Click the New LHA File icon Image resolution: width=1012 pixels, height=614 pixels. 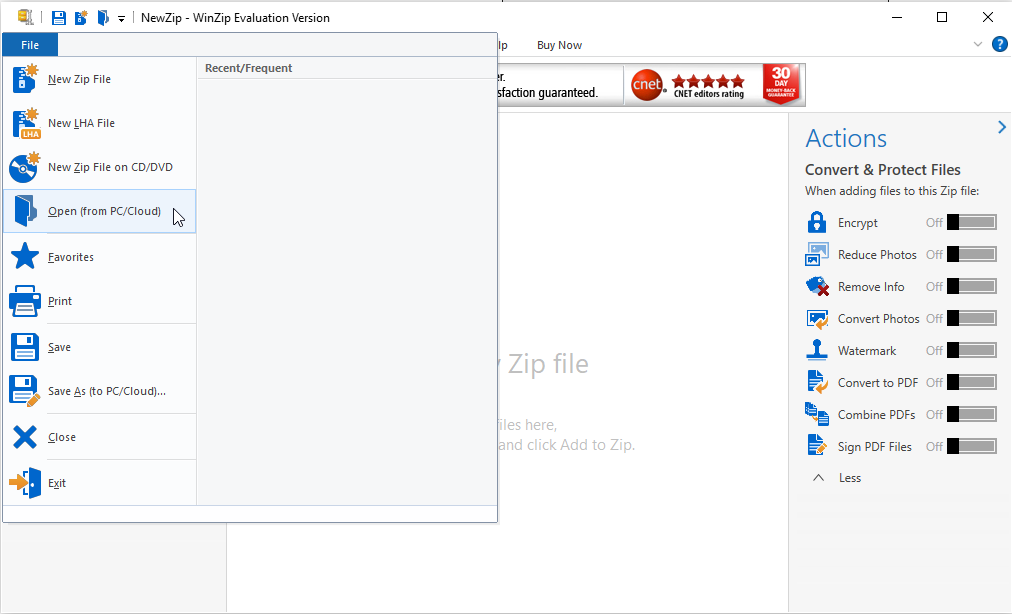pyautogui.click(x=25, y=123)
